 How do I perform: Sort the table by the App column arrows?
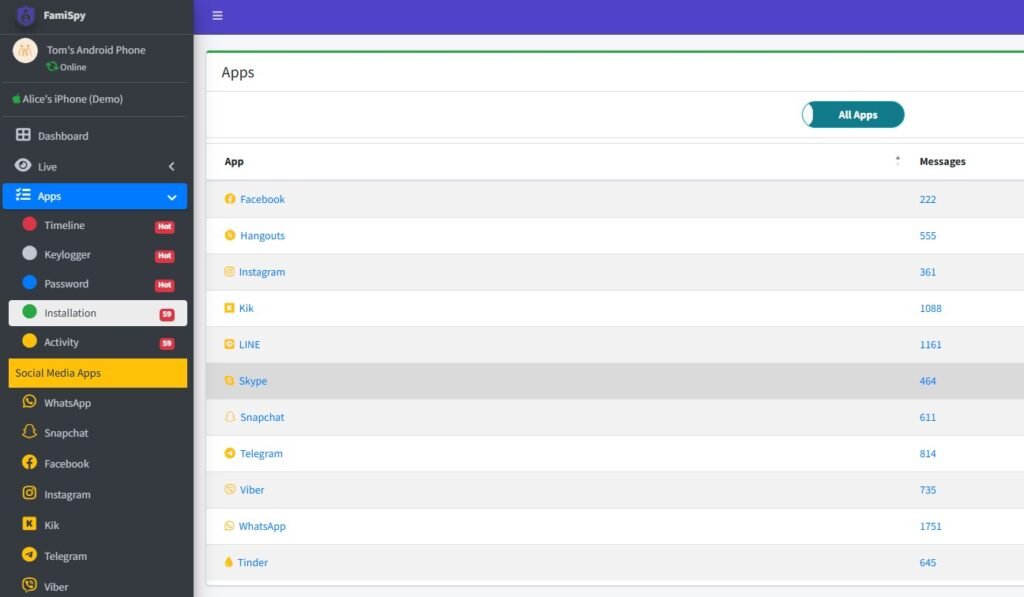point(898,161)
